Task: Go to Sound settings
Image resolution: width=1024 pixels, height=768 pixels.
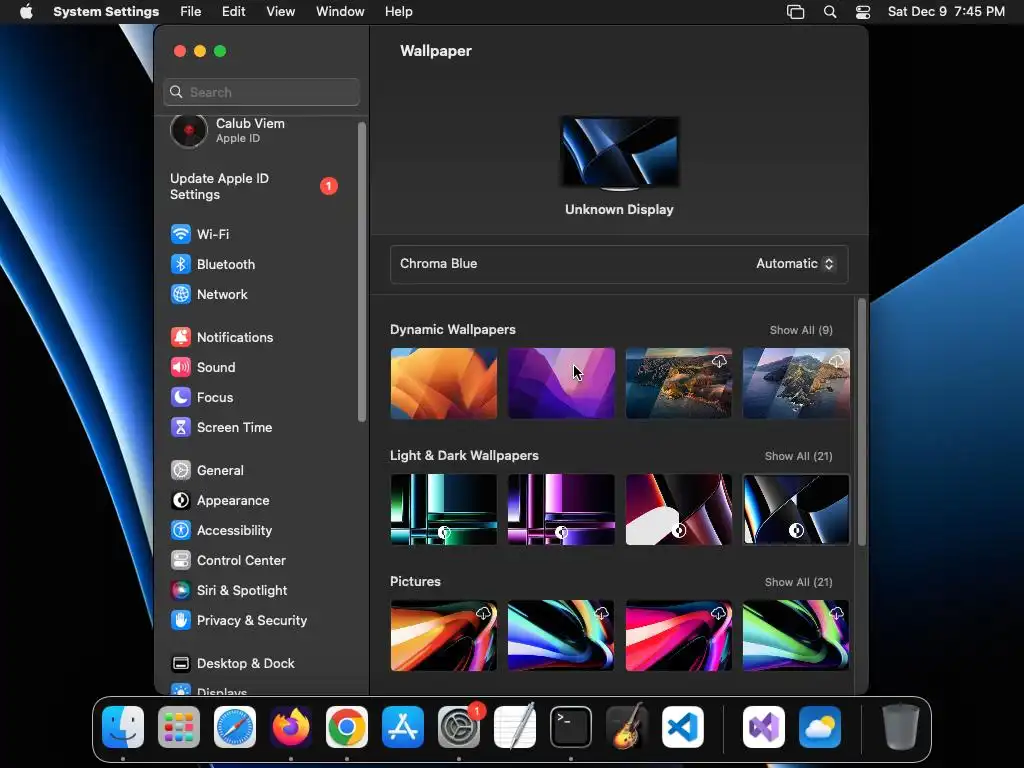Action: click(x=203, y=367)
